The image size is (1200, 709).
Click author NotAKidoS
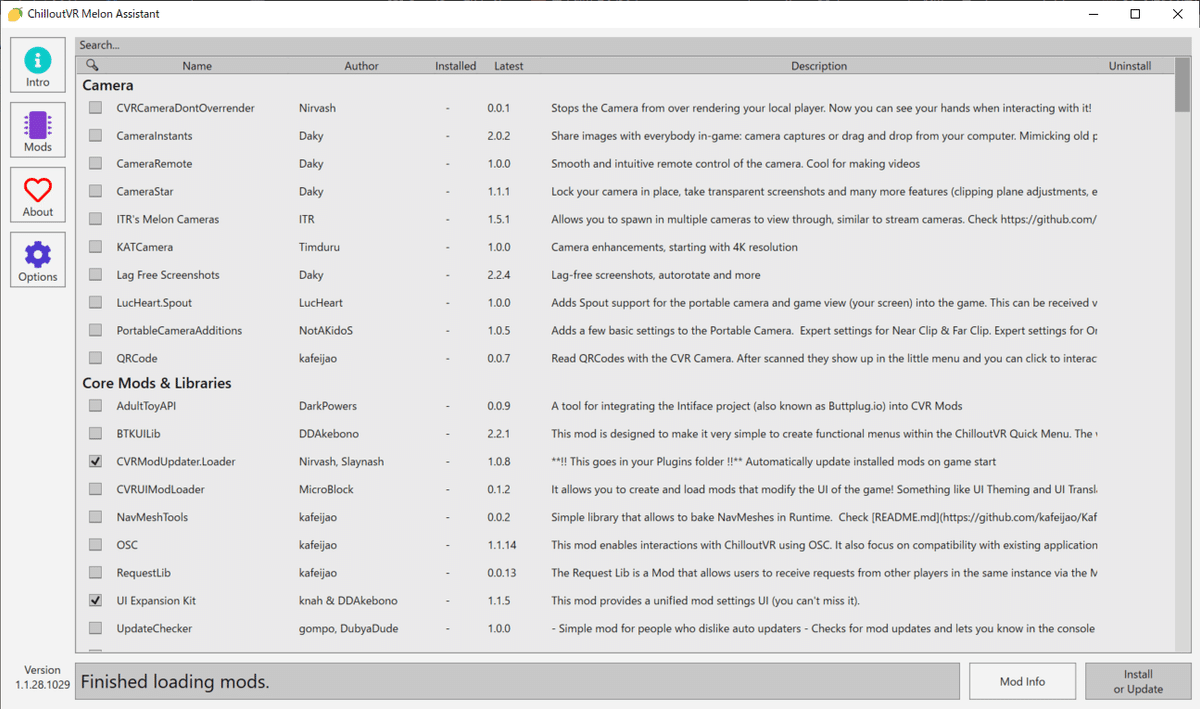(326, 330)
